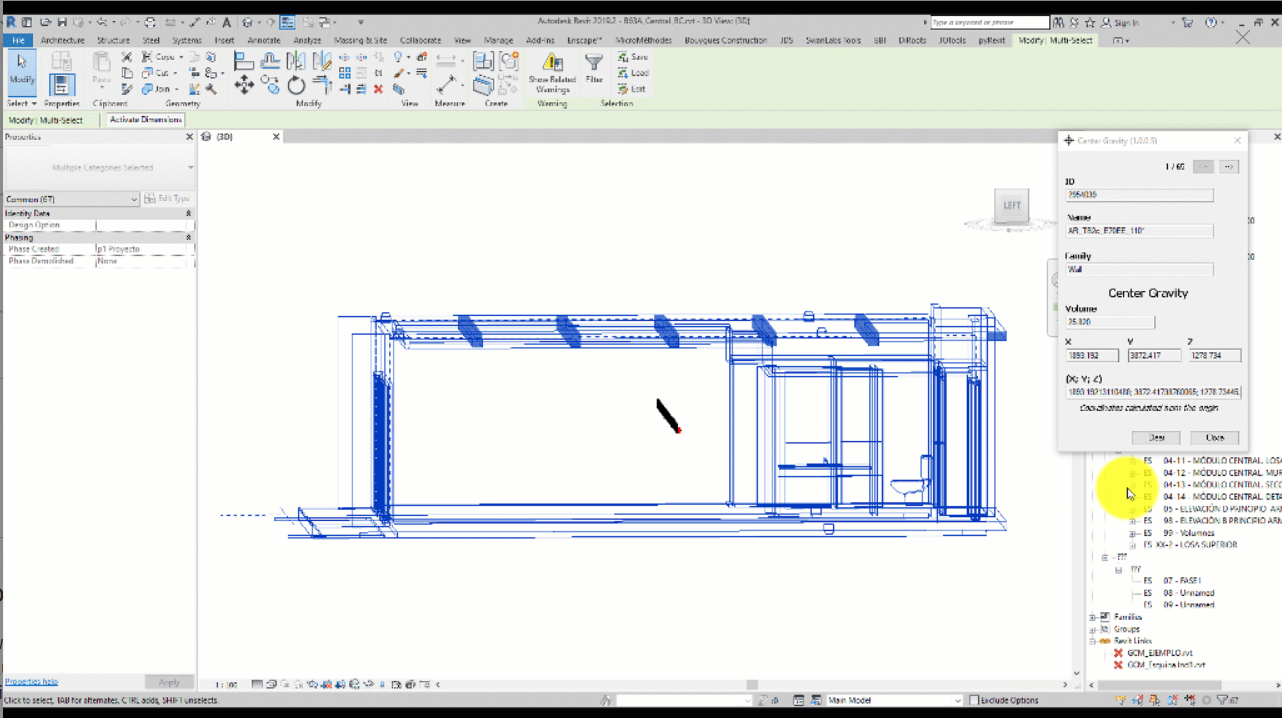Open the Collaborate ribbon tab
The width and height of the screenshot is (1282, 718).
[x=420, y=40]
